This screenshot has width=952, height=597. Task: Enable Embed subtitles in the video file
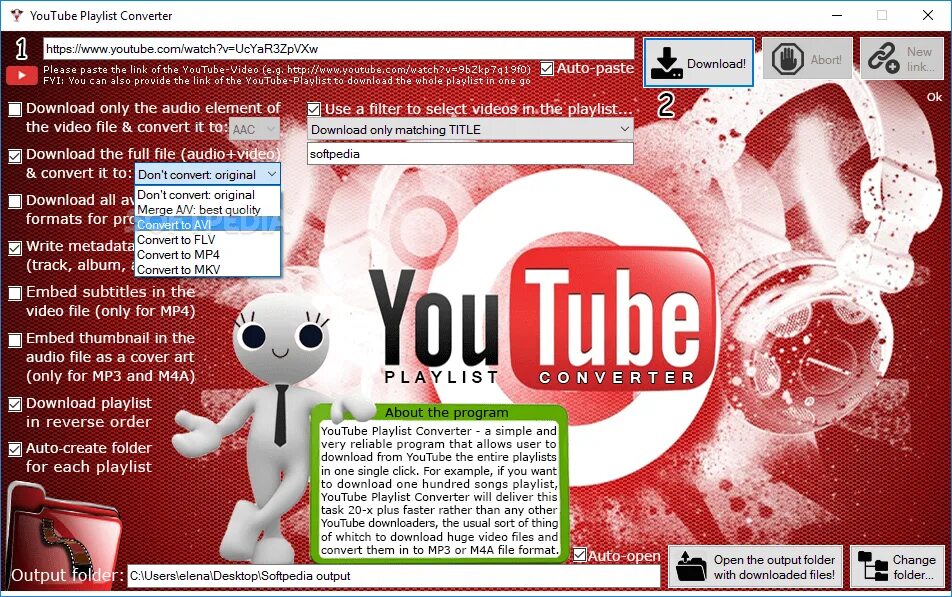(15, 293)
